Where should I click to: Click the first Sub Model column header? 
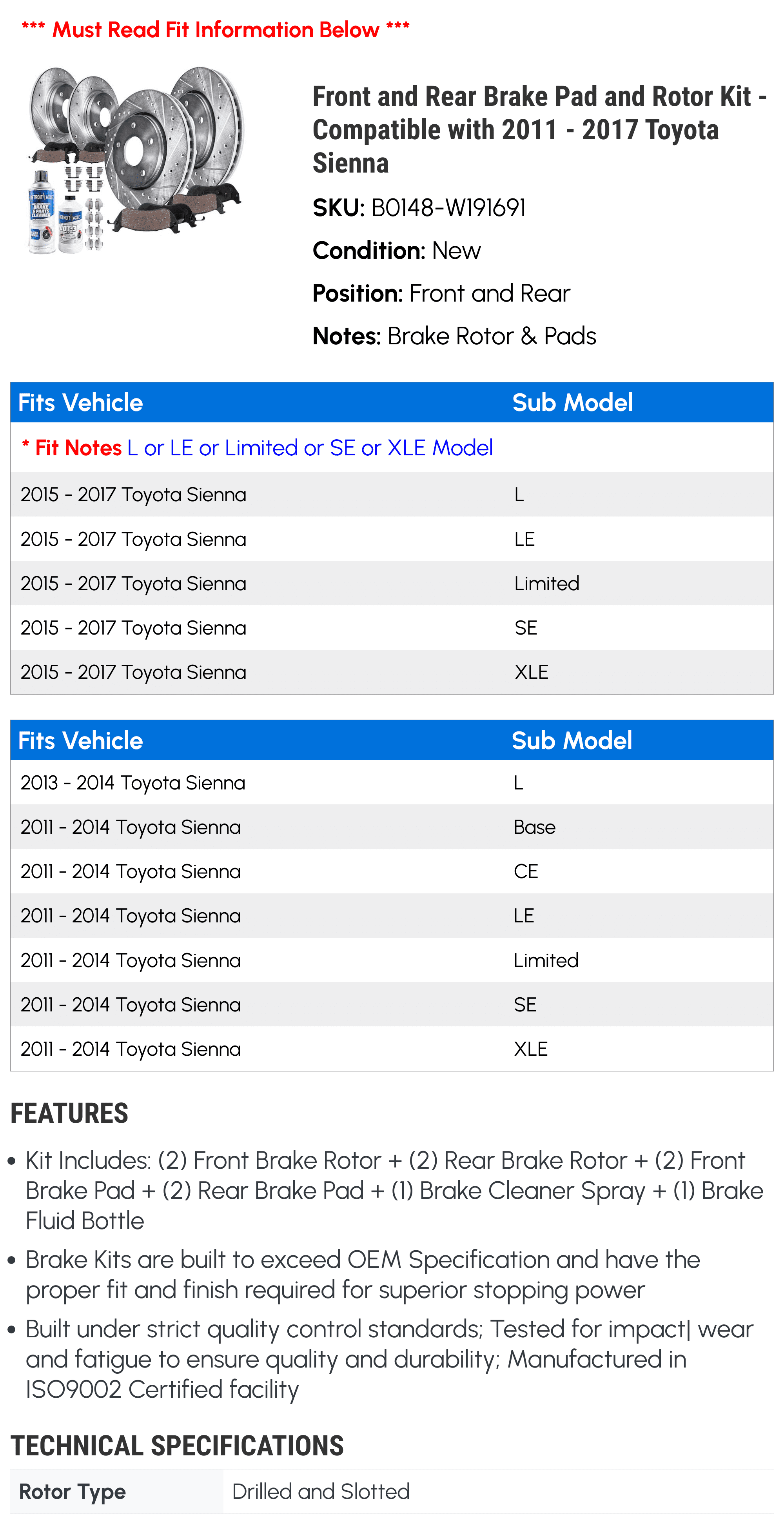pos(572,402)
